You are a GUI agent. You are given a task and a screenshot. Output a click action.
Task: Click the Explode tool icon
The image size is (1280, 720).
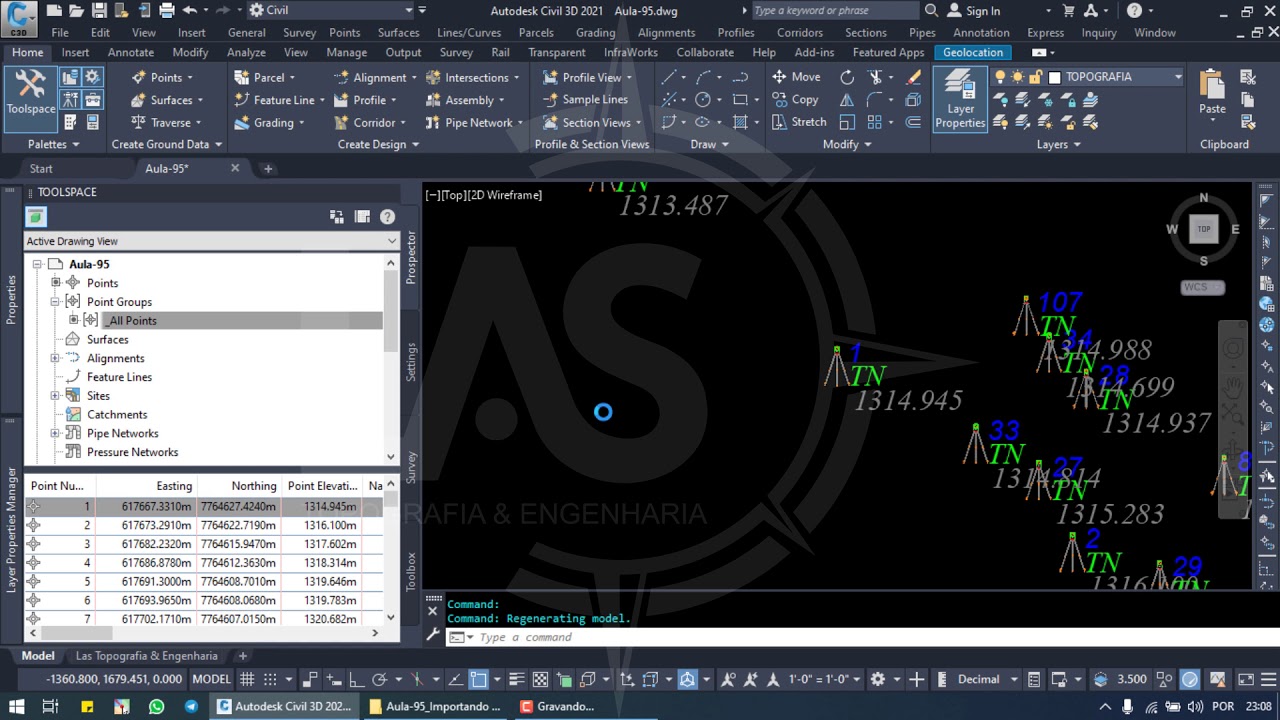coord(913,99)
